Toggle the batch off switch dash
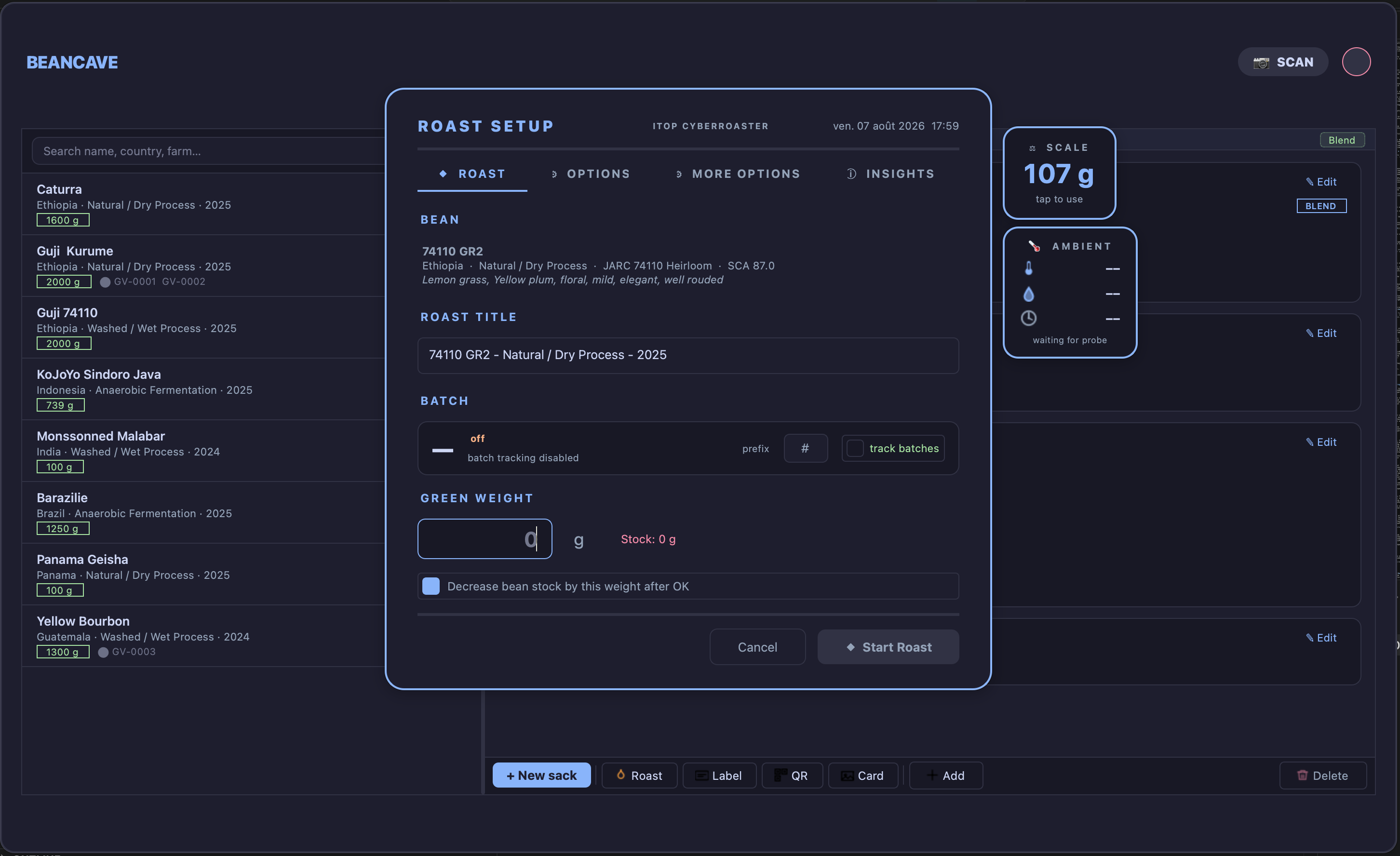 [x=442, y=451]
